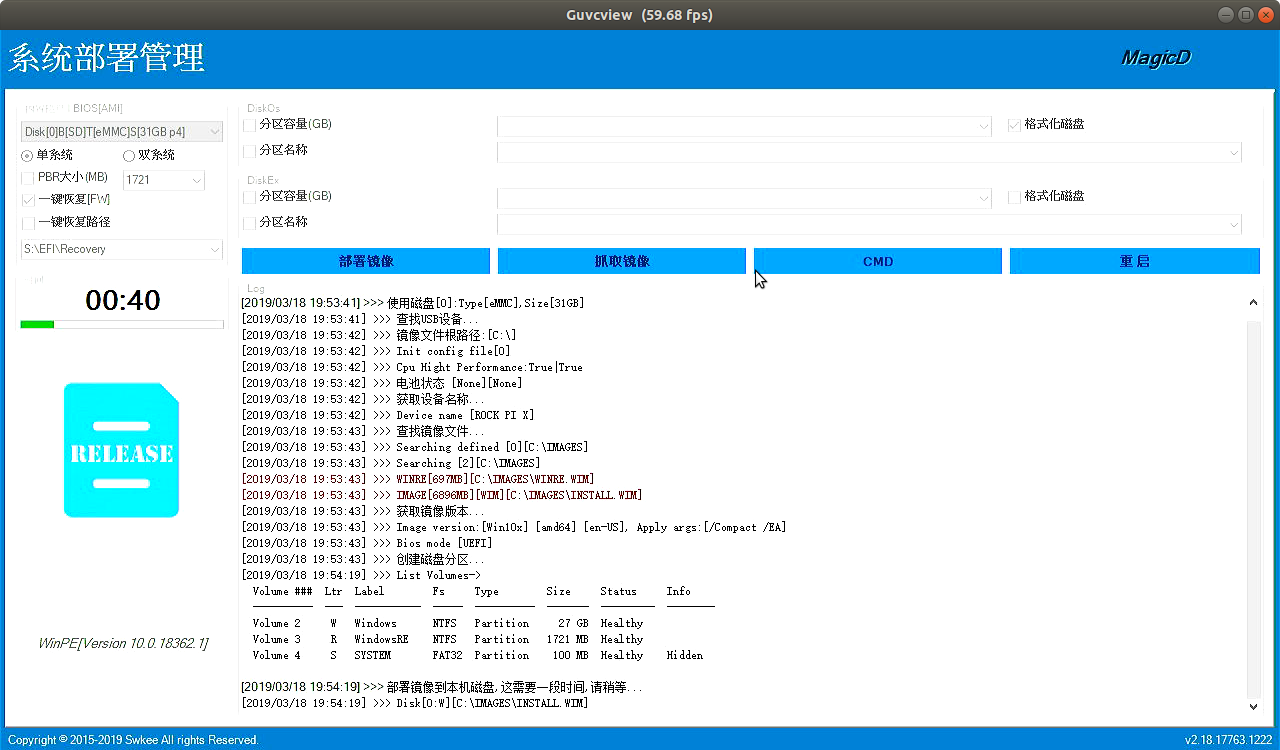The width and height of the screenshot is (1280, 750).
Task: Expand the 1721 PBR size dropdown
Action: coord(195,181)
